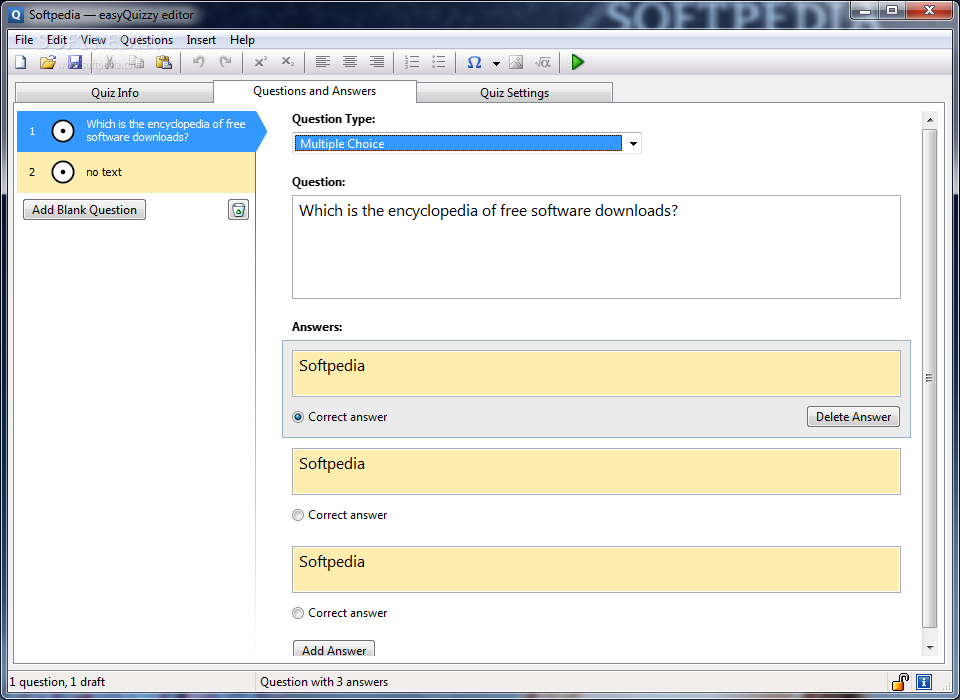
Task: Insert a bulleted list
Action: (439, 62)
